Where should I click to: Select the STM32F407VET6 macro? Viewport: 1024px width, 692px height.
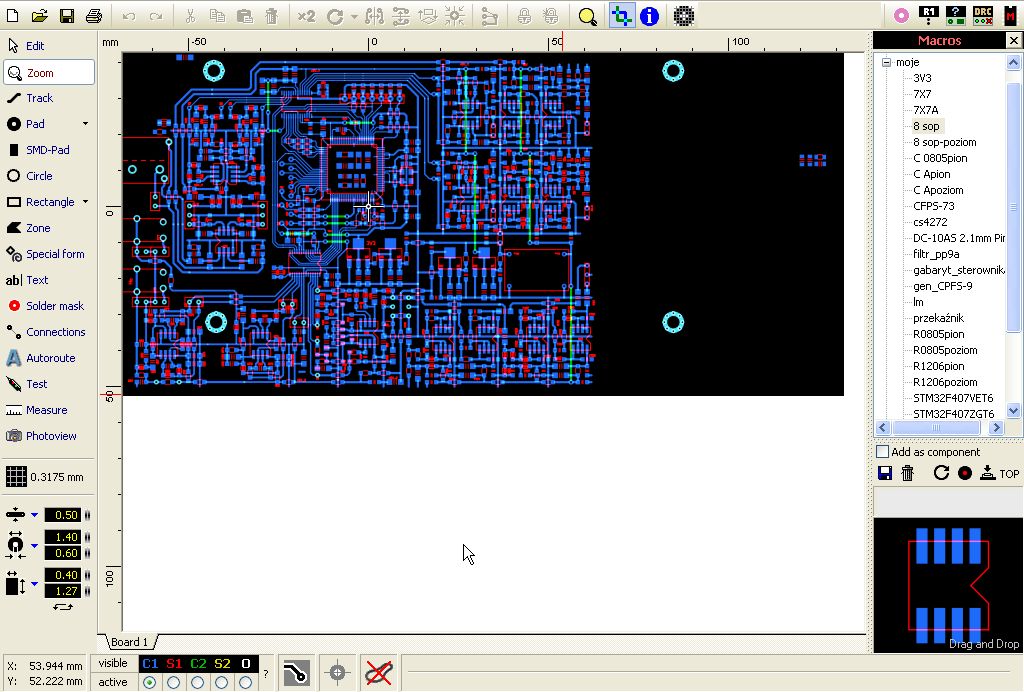point(952,398)
